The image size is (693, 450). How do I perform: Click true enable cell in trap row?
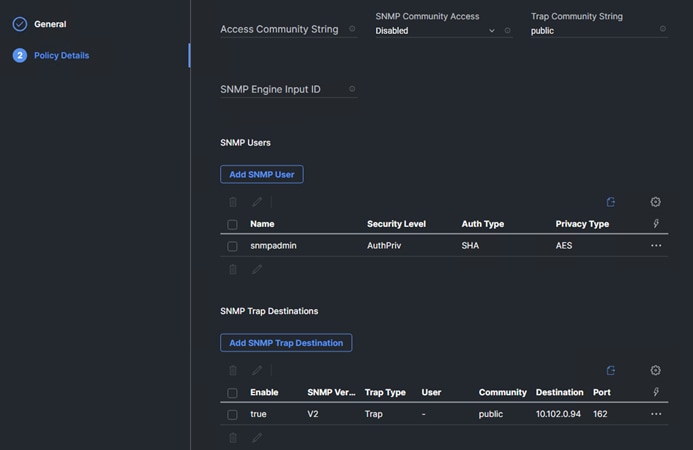click(x=258, y=414)
